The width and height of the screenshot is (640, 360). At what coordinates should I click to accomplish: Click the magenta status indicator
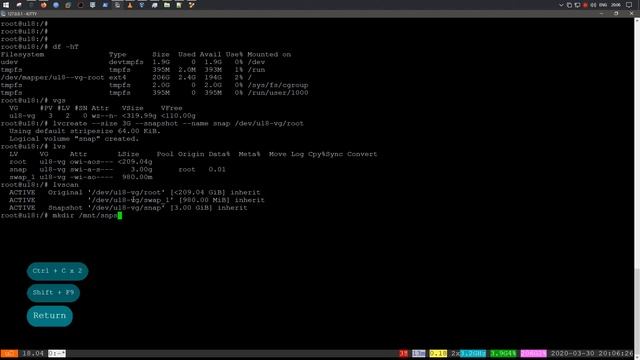(x=533, y=353)
